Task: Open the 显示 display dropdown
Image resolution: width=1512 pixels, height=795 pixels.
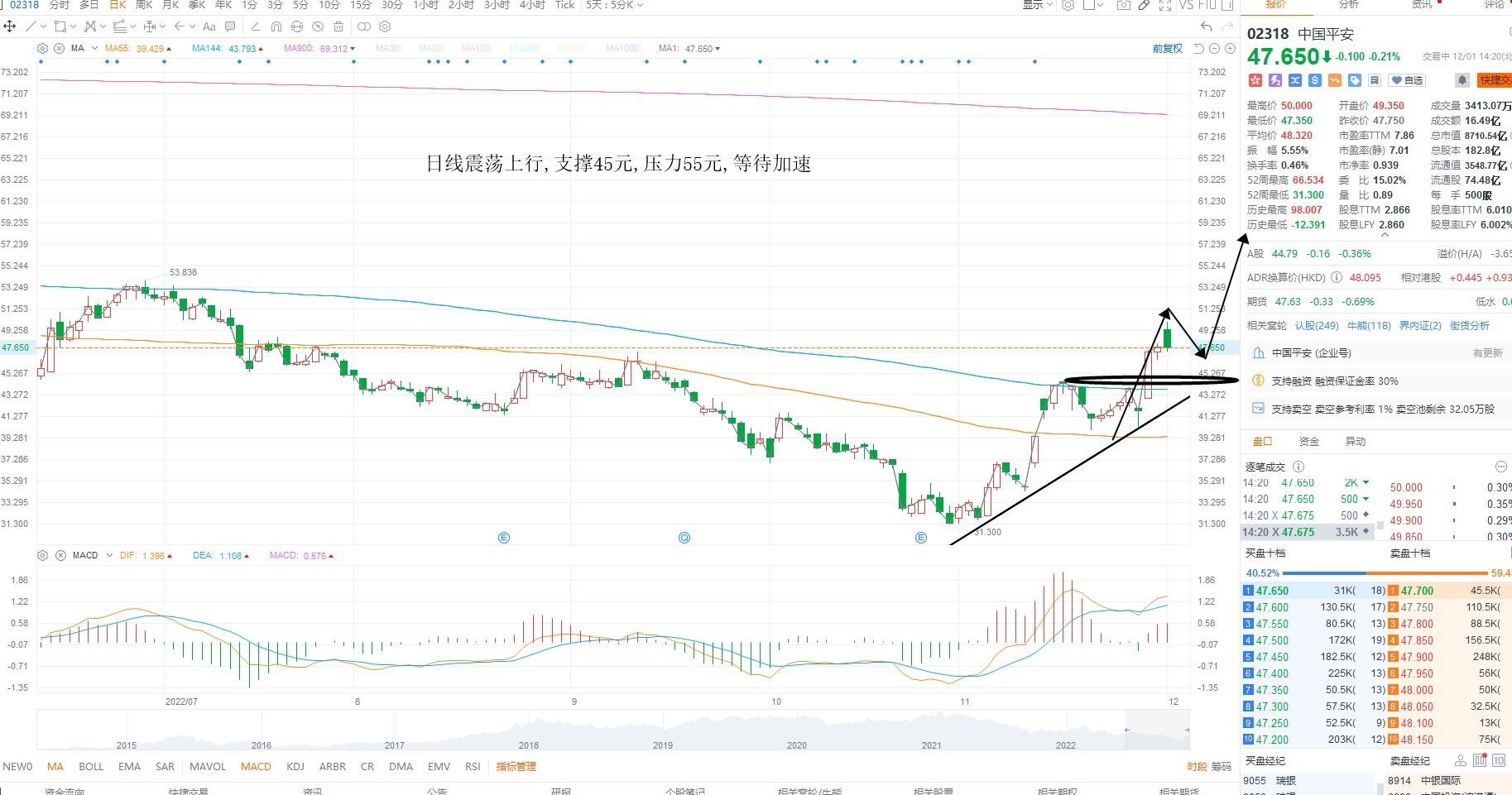Action: [1037, 5]
